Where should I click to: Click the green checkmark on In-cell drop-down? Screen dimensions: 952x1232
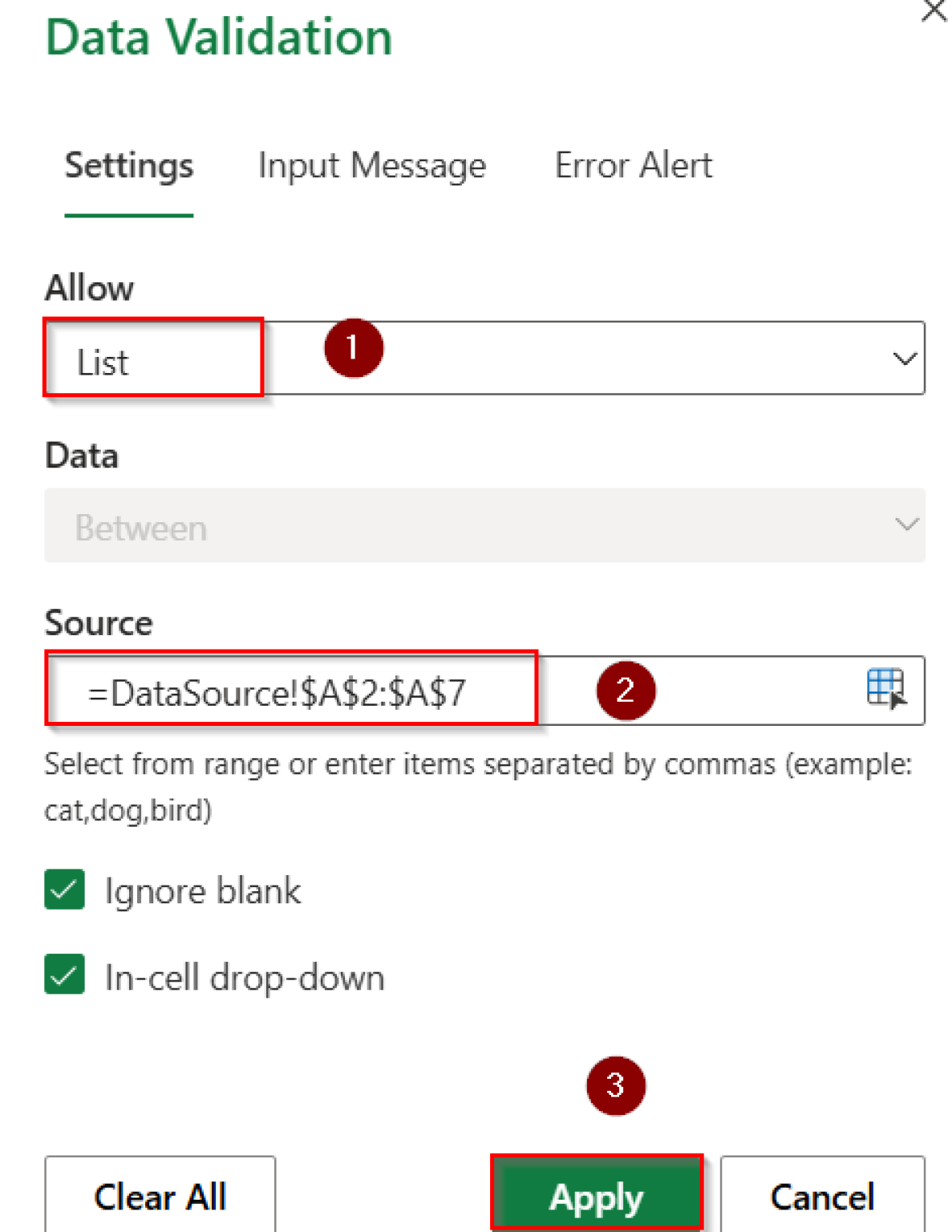[x=63, y=975]
